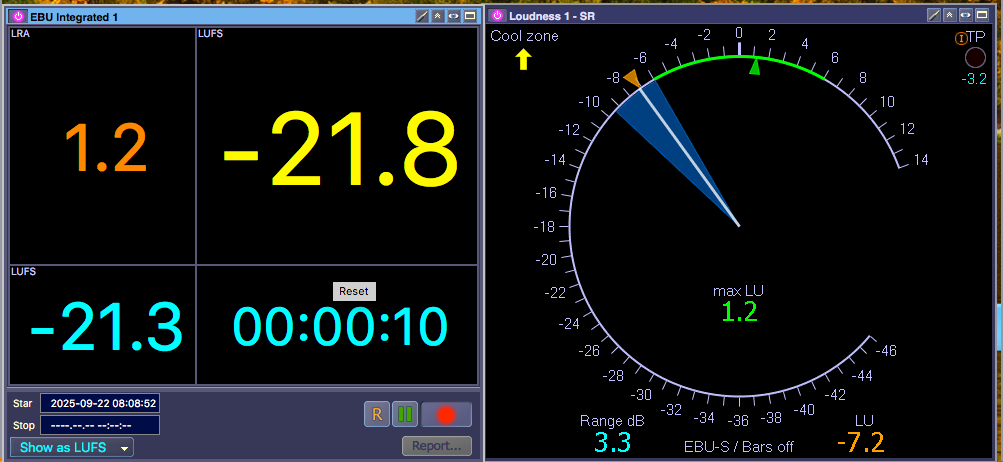Toggle power button of Loudness 1 - SR
Screen dimensions: 1003x462
tap(497, 15)
